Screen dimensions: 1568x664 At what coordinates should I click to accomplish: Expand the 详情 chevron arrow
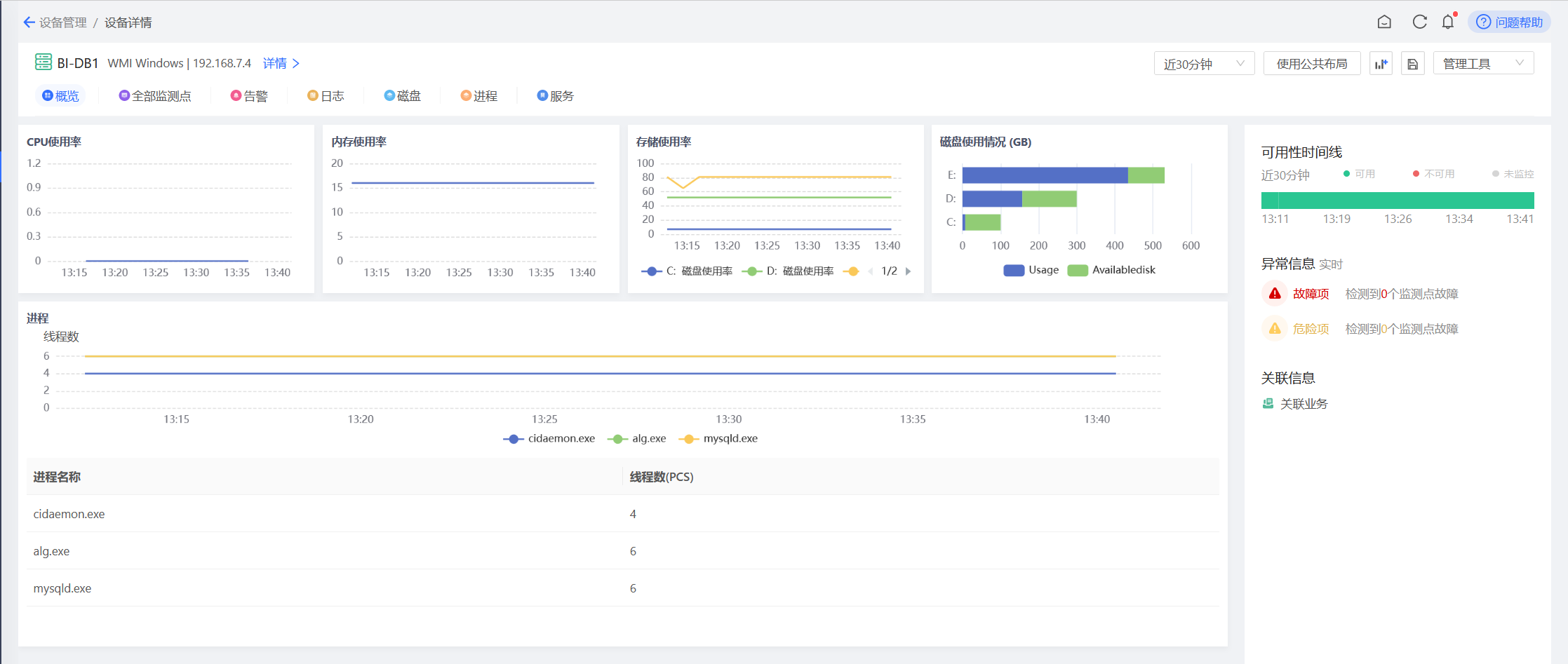[296, 63]
